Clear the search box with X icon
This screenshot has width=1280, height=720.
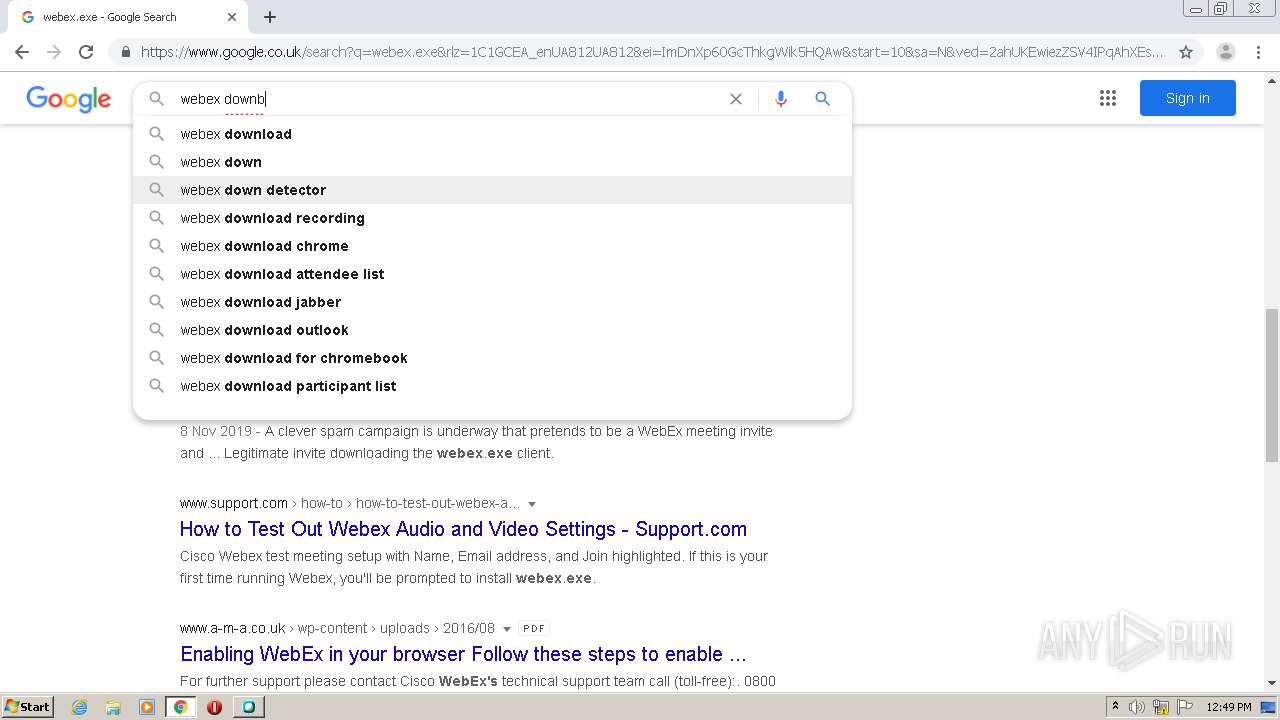(736, 99)
